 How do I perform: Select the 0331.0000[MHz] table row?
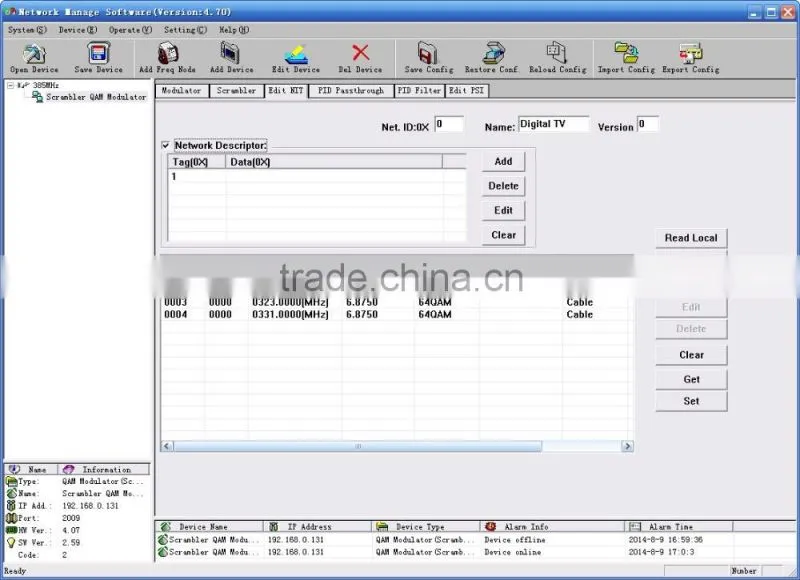pos(397,315)
